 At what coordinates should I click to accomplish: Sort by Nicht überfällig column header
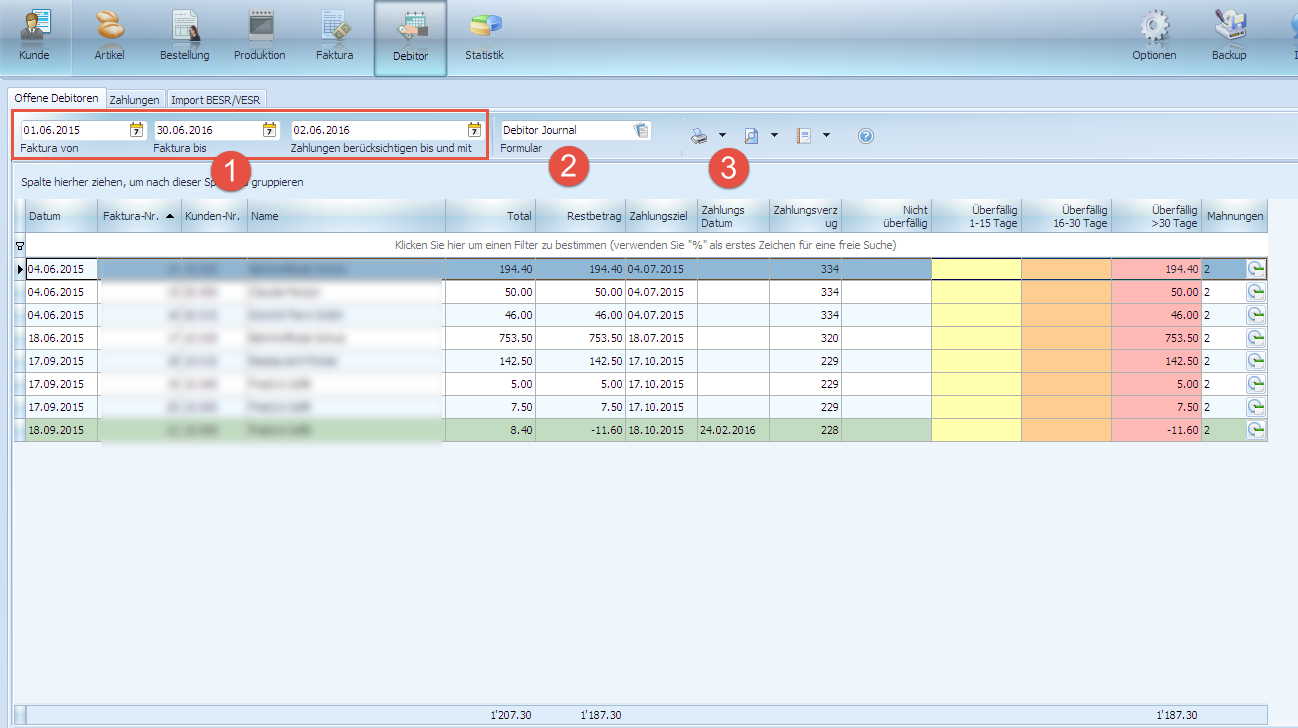coord(886,216)
